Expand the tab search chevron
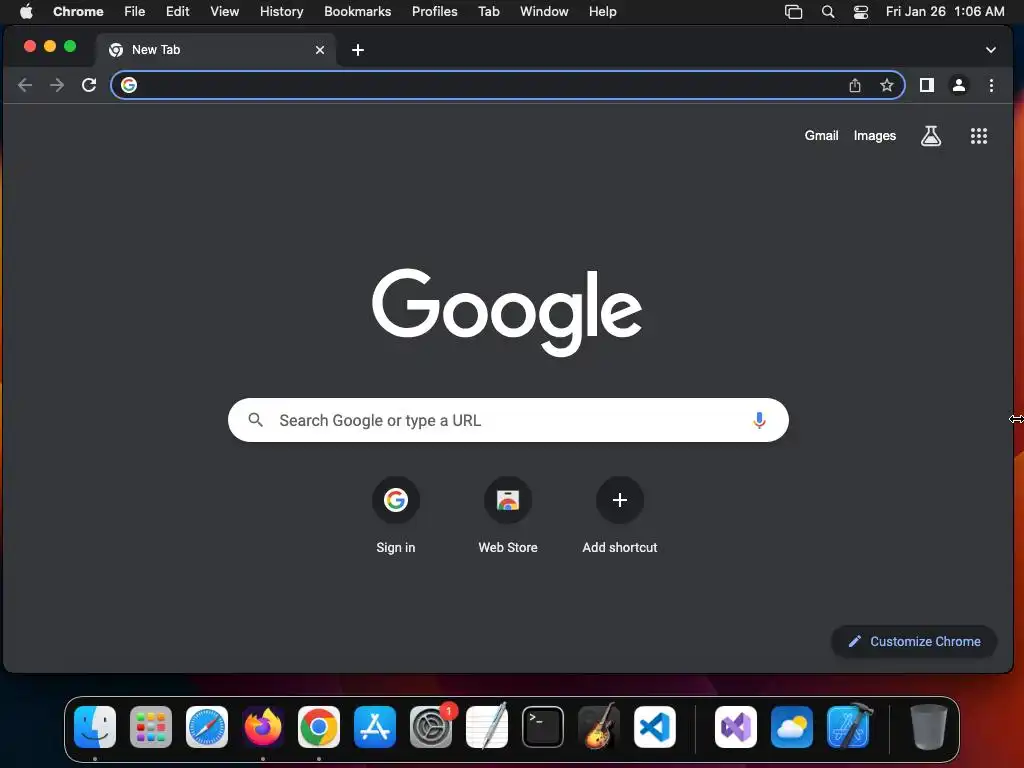1024x768 pixels. tap(991, 50)
